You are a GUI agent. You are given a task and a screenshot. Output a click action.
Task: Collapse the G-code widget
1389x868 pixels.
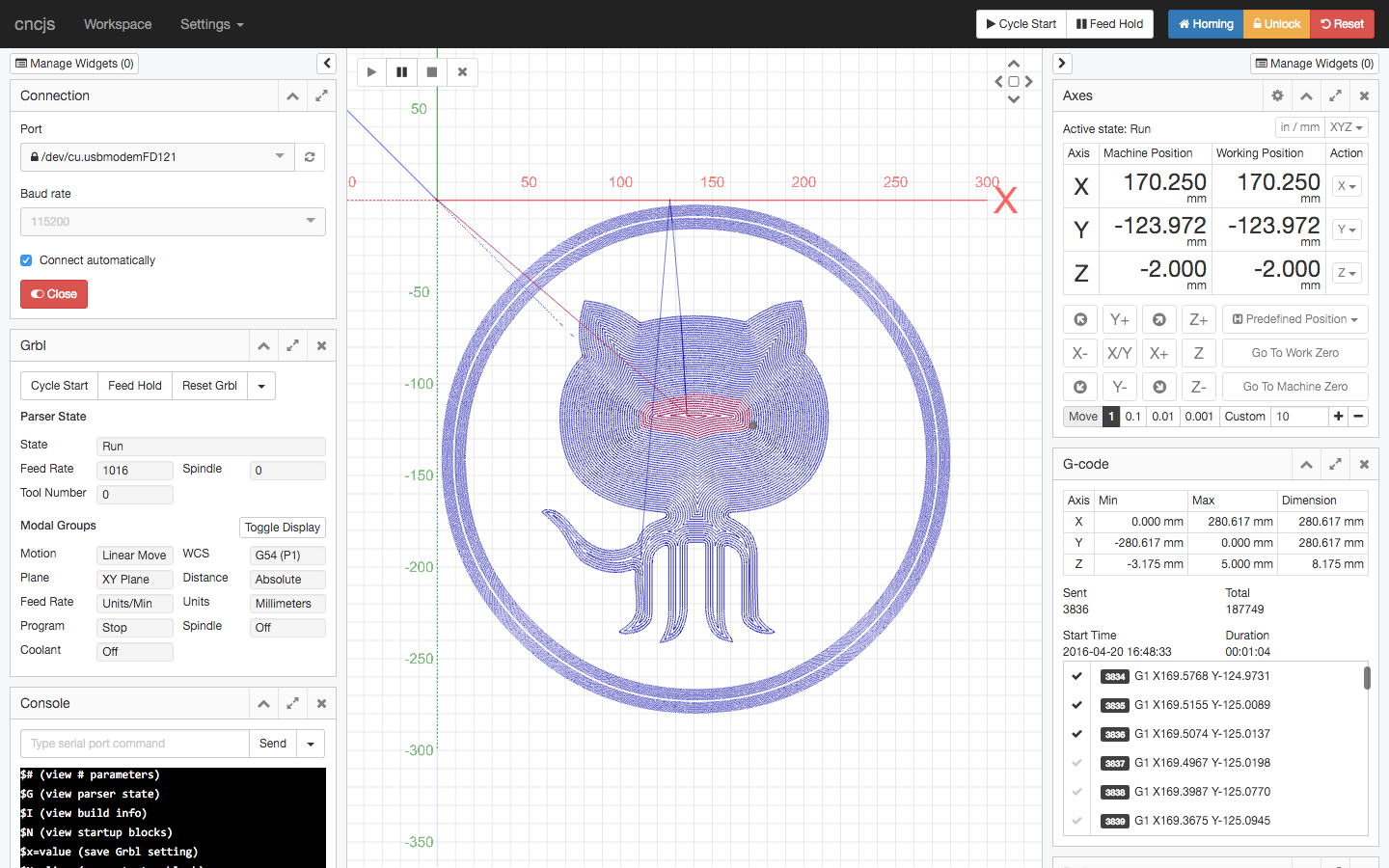(1306, 464)
